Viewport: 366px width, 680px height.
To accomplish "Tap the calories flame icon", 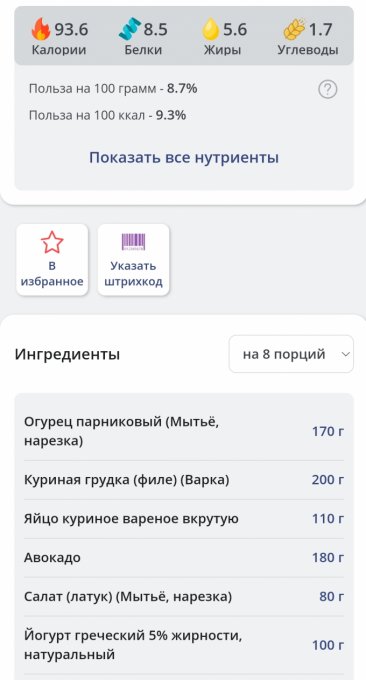I will coord(41,29).
